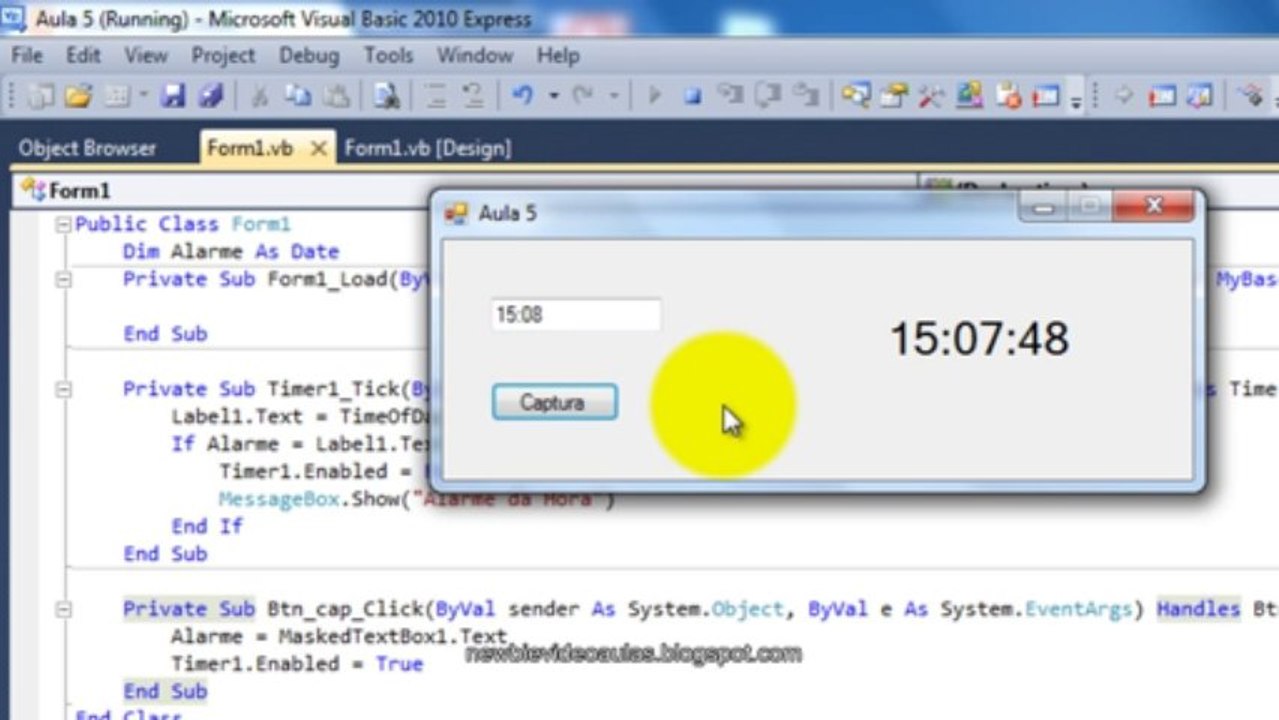This screenshot has height=720, width=1279.
Task: Click the Start Debugging play icon
Action: [x=655, y=96]
